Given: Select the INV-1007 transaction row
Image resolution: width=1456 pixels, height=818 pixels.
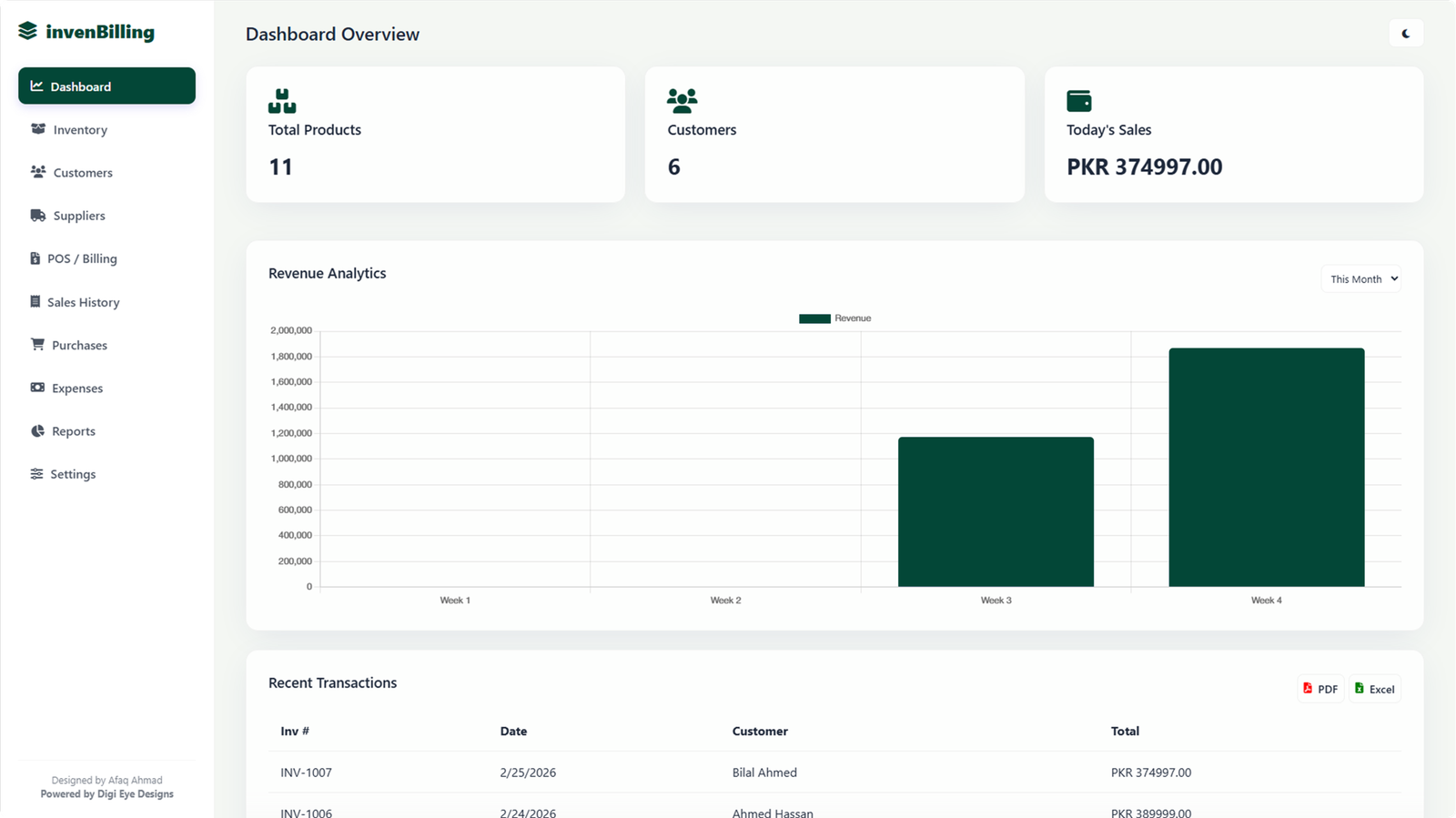Looking at the screenshot, I should pos(834,773).
